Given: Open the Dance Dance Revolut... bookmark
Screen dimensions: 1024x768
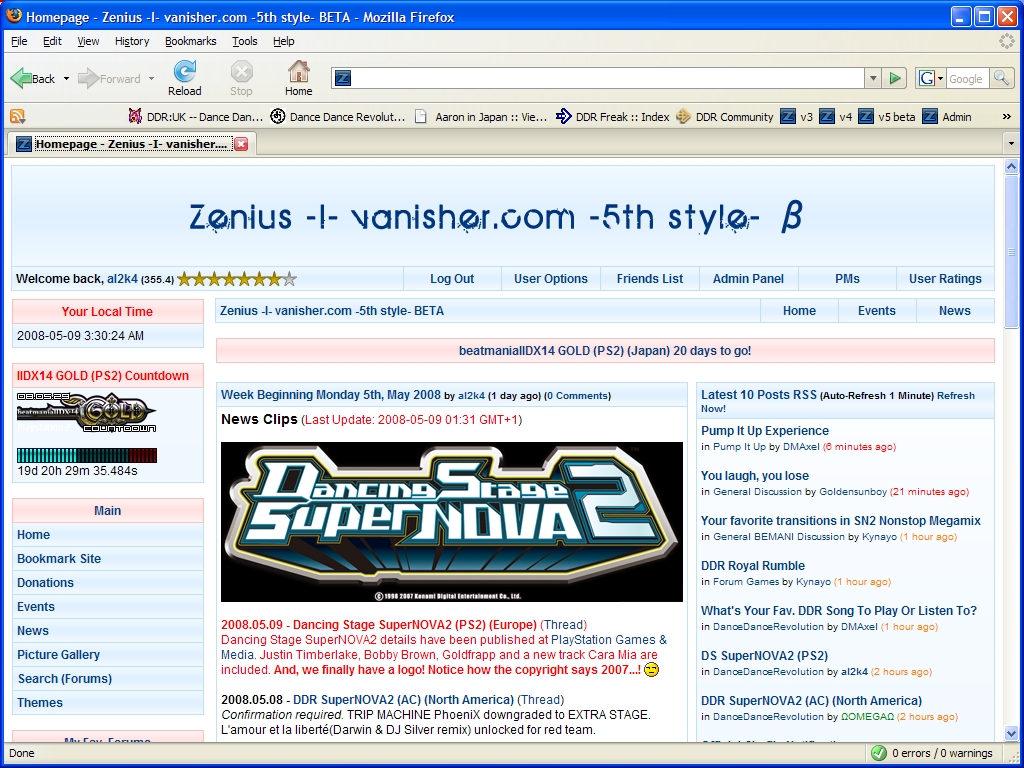Looking at the screenshot, I should click(338, 117).
